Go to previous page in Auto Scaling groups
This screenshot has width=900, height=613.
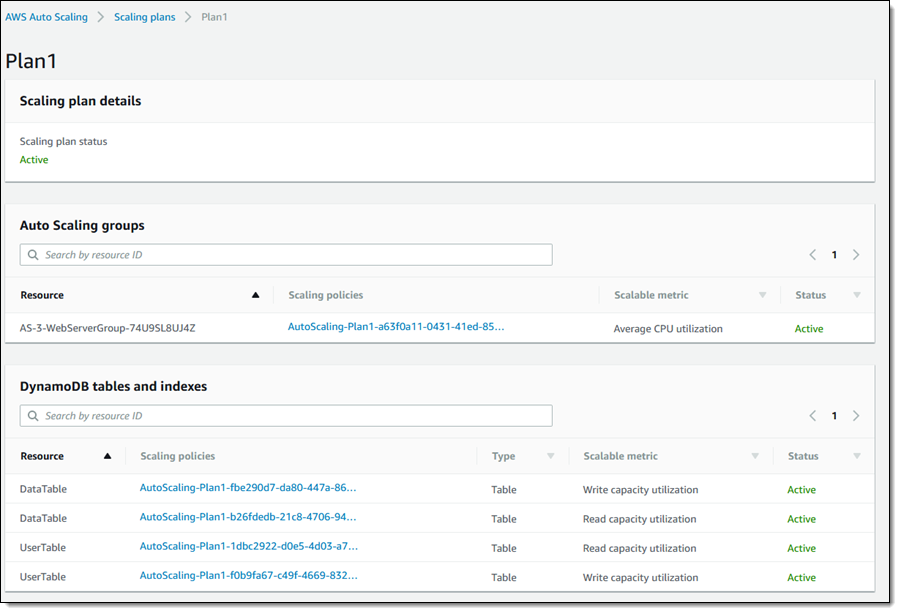click(x=813, y=255)
